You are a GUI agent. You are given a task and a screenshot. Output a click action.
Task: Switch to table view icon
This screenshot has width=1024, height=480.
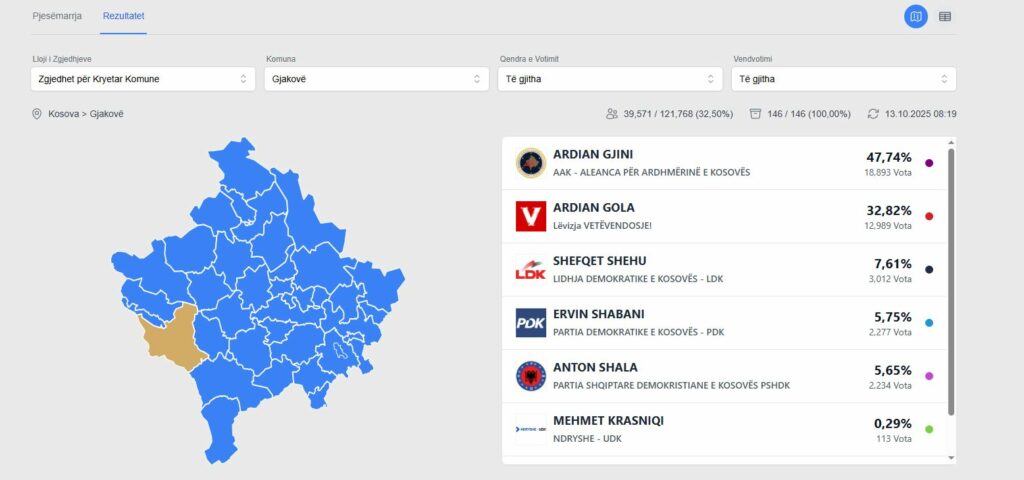pos(945,16)
